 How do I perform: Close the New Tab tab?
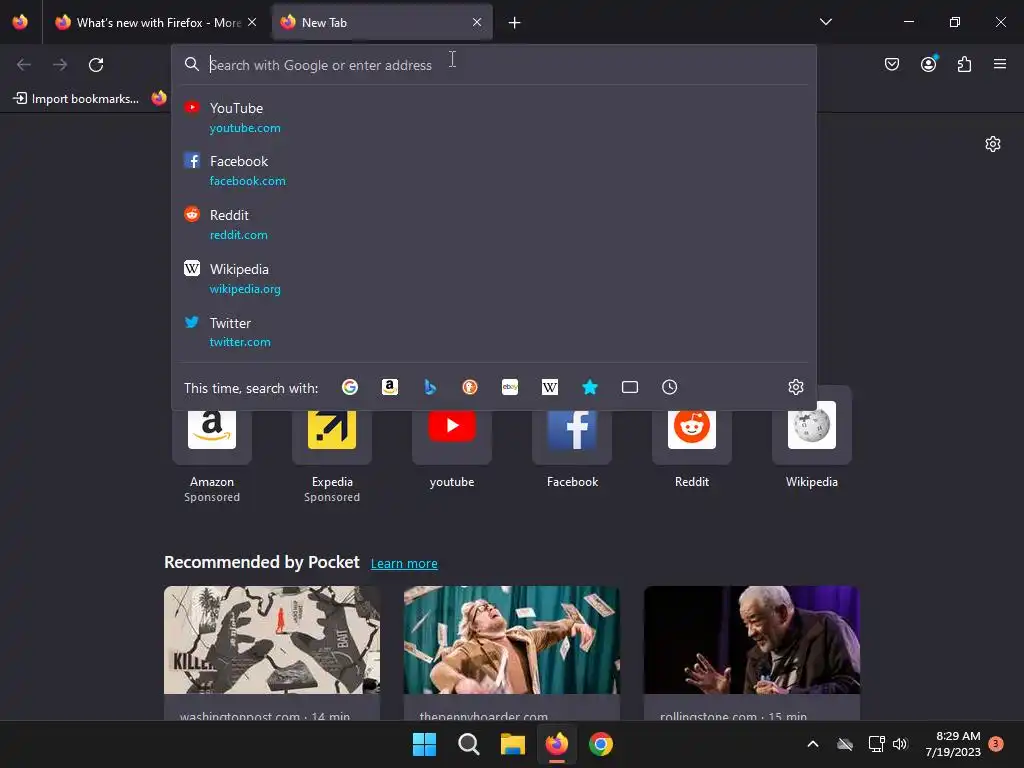[477, 22]
